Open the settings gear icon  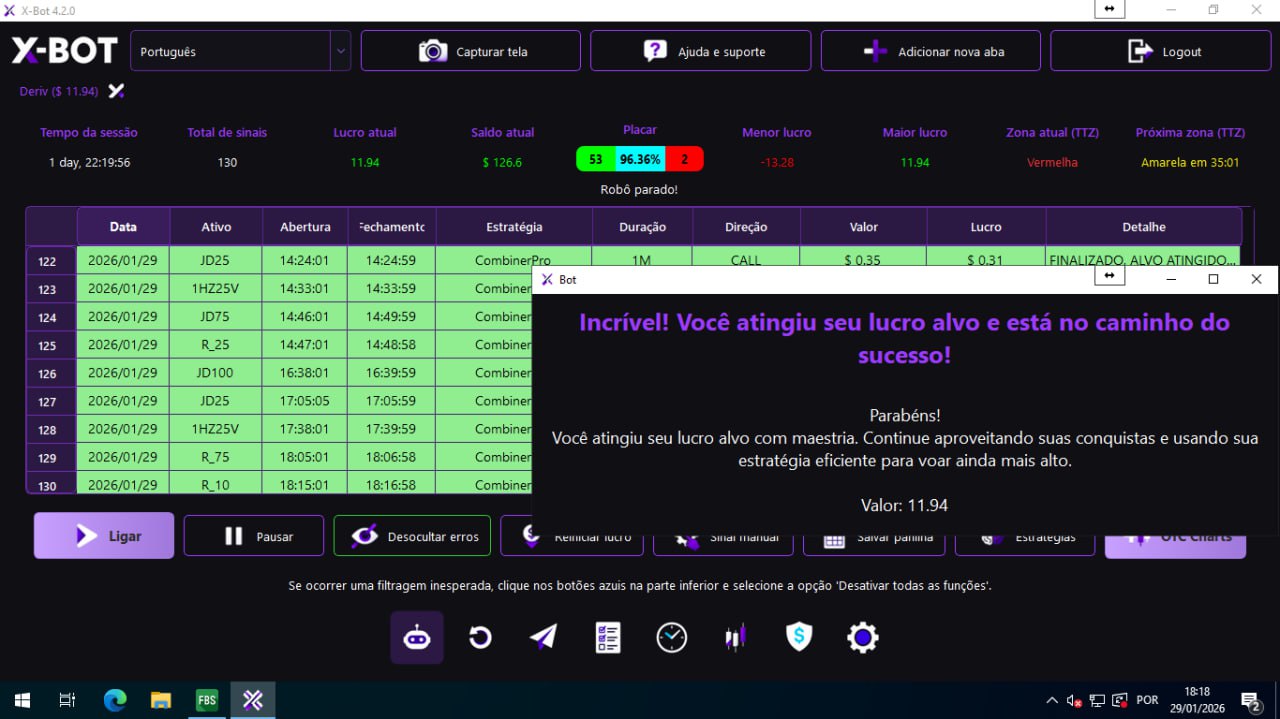click(862, 637)
